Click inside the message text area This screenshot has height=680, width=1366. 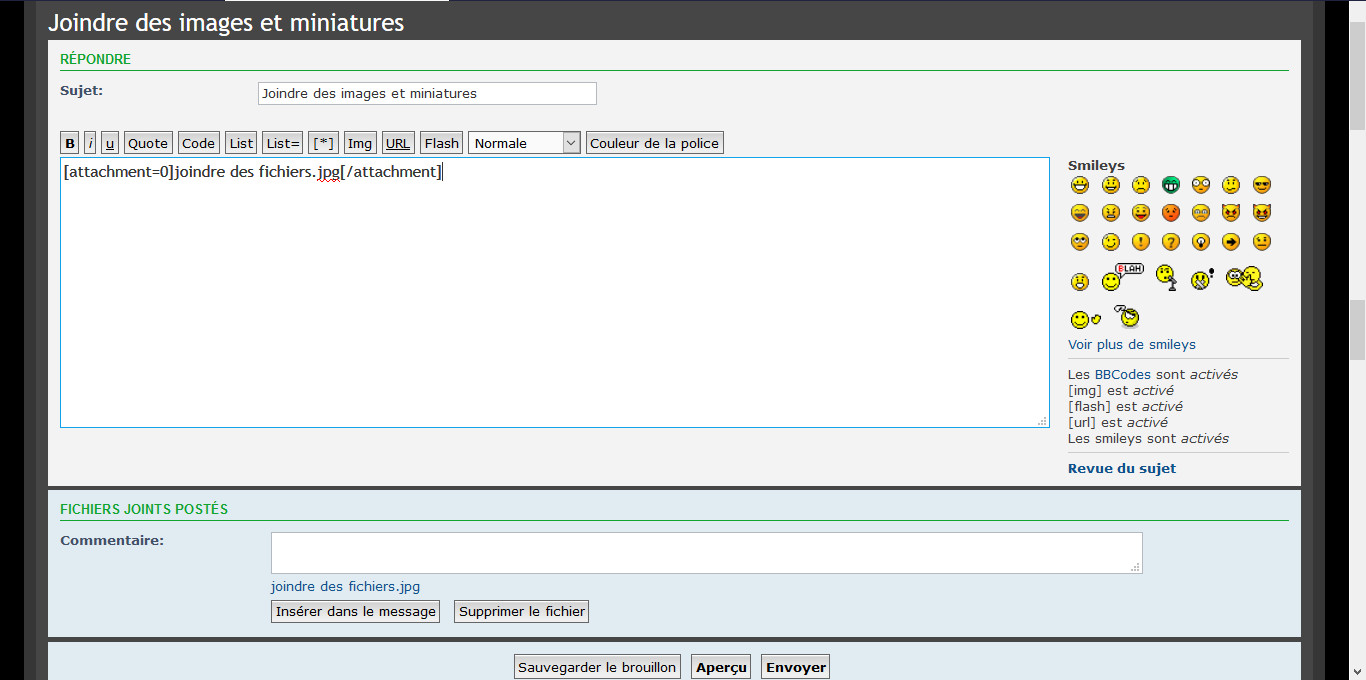554,292
